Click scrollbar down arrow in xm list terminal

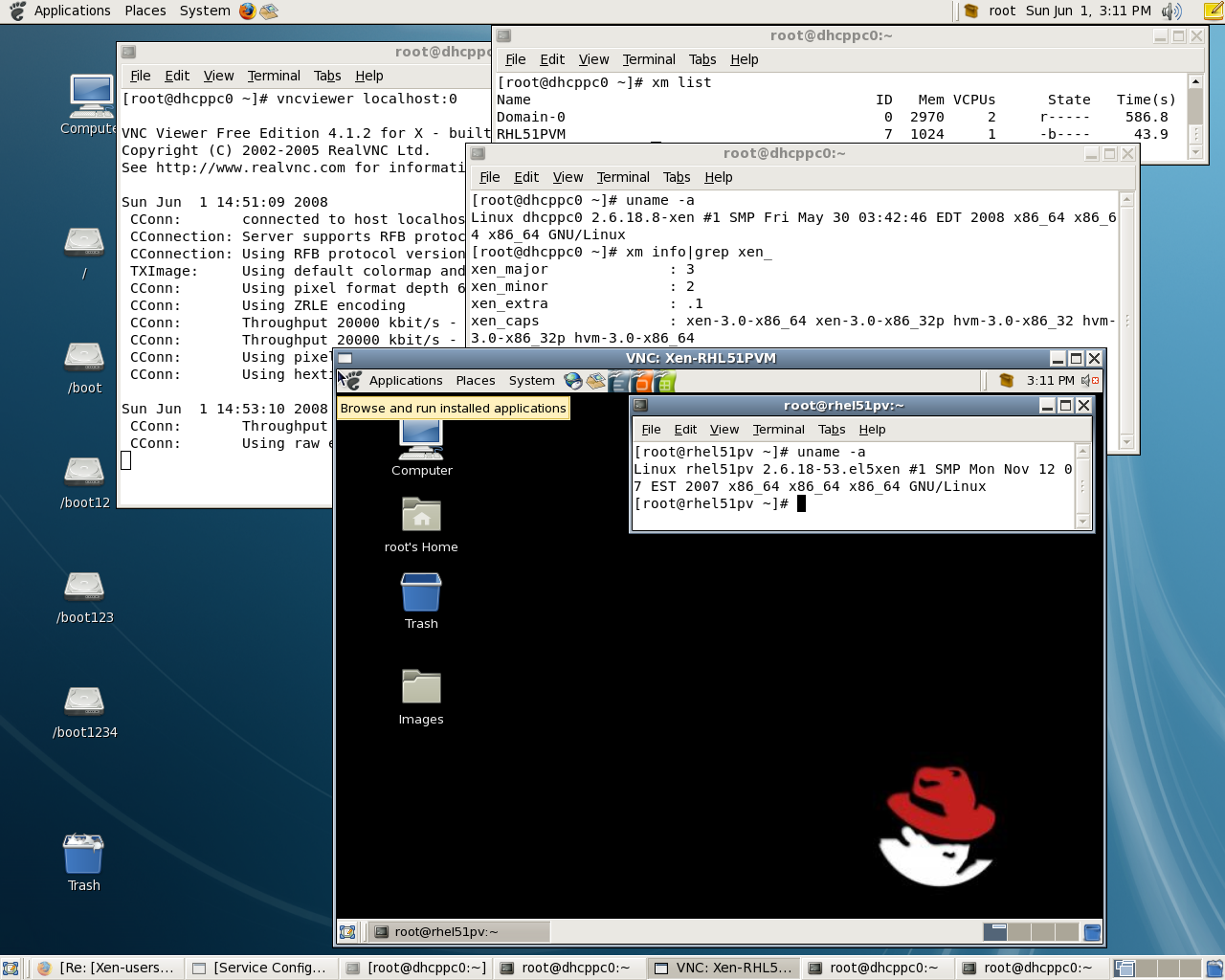[x=1194, y=152]
